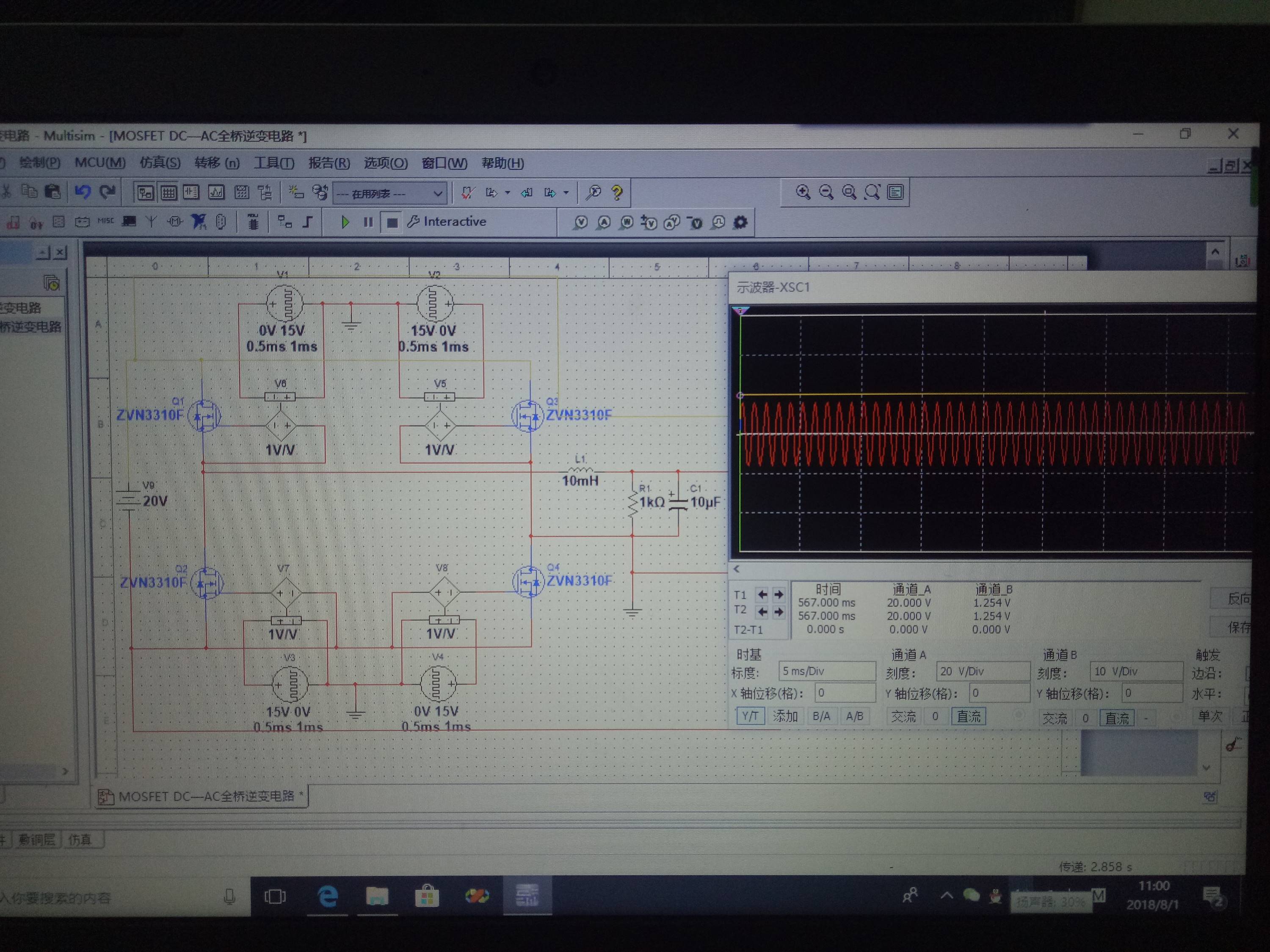Toggle Channel A AC (交流) coupling
The height and width of the screenshot is (952, 1270).
(903, 716)
